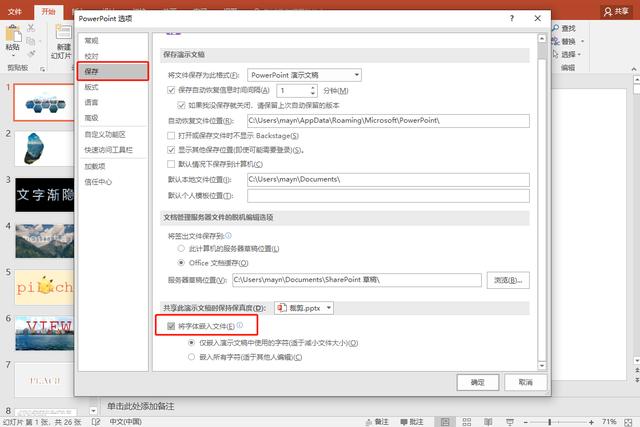Click the 默认个人模板位置 empty field
Image resolution: width=640 pixels, height=427 pixels.
(388, 196)
